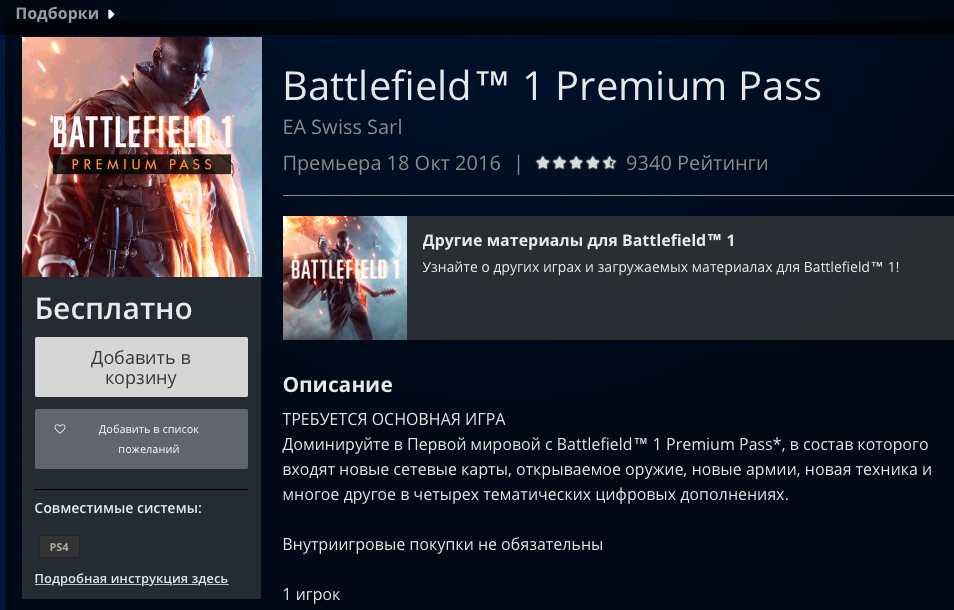
Task: Click the 9340 Рейтинги count
Action: click(697, 163)
